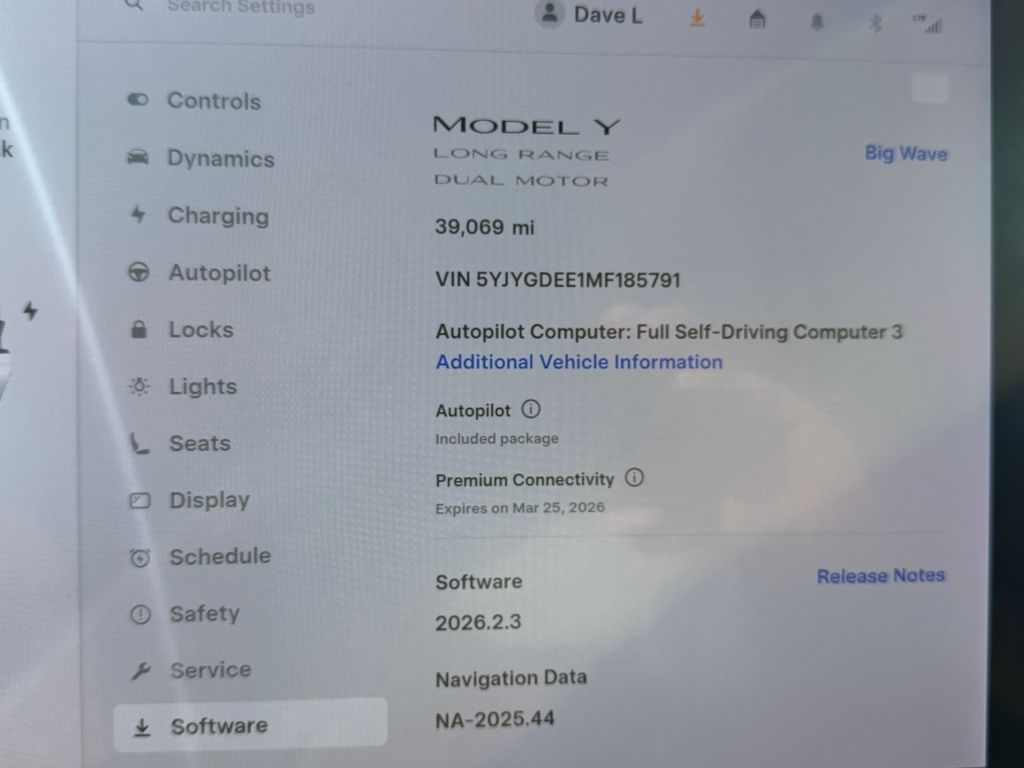Open the Display settings section
Screen dimensions: 1024x768
209,500
